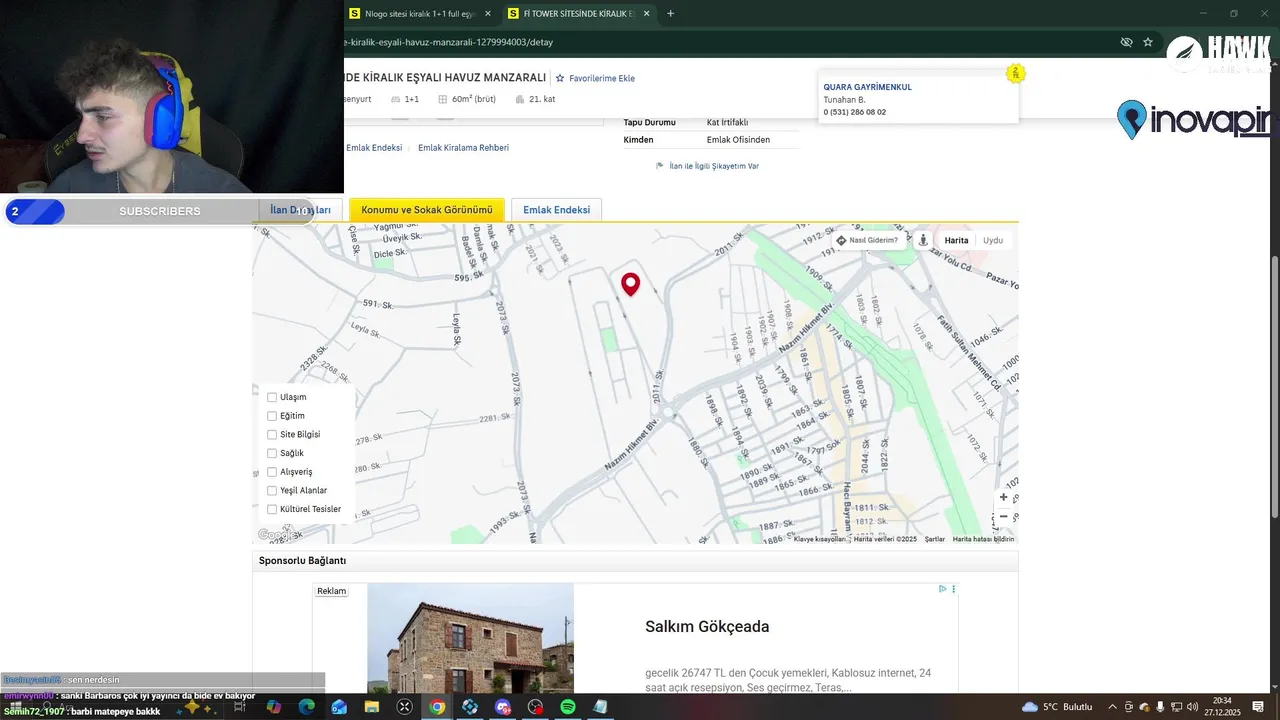The image size is (1280, 720).
Task: Click Emlak Kiralama Rehberi link
Action: 463,148
